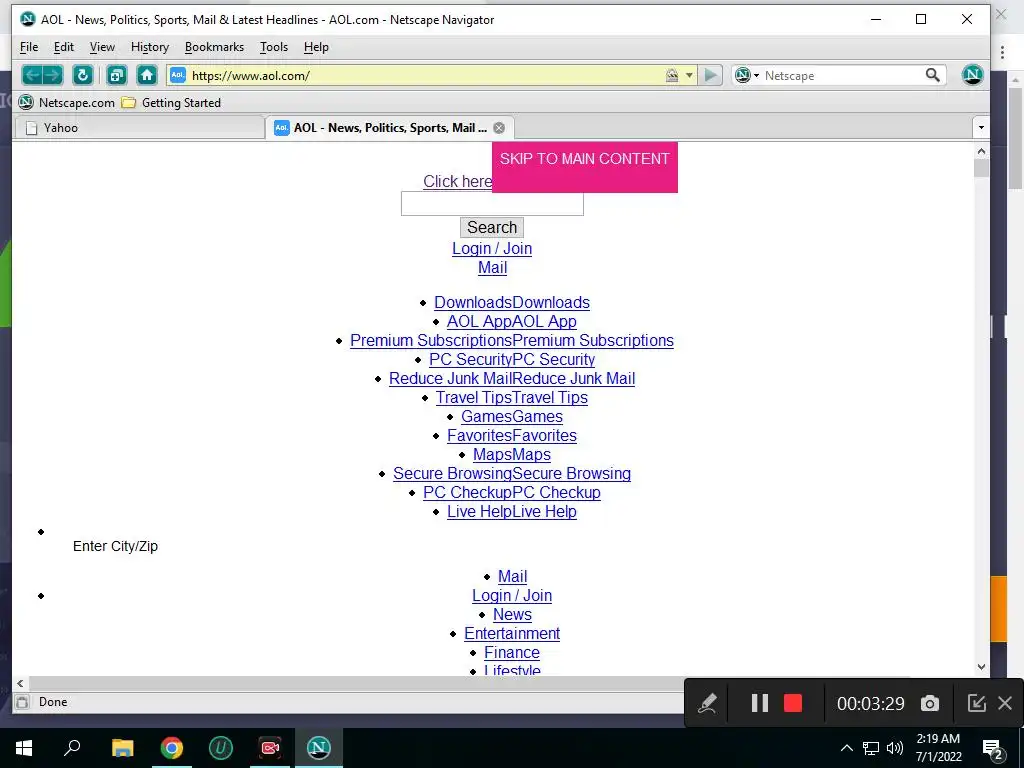The height and width of the screenshot is (768, 1024).
Task: Open the notification center icon
Action: pyautogui.click(x=993, y=748)
